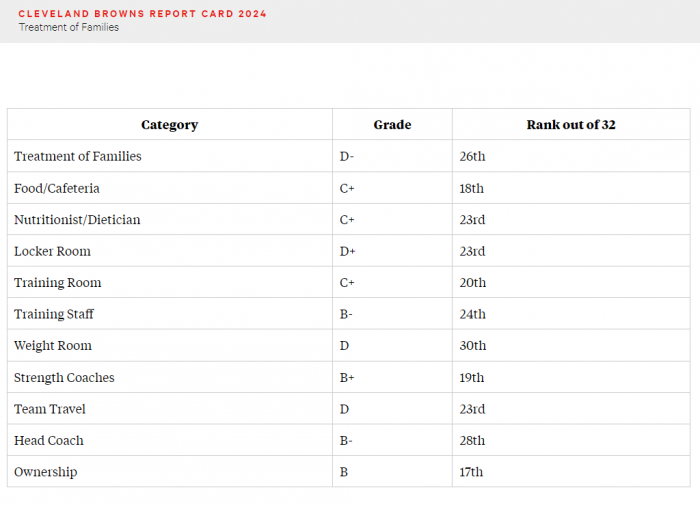Select the Treatment of Families table row
The width and height of the screenshot is (700, 505).
(x=349, y=156)
